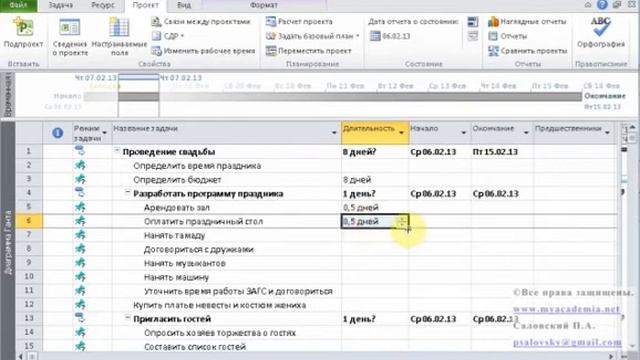Click the Диаграмма Ганта view label
640x360 pixels.
(8, 242)
